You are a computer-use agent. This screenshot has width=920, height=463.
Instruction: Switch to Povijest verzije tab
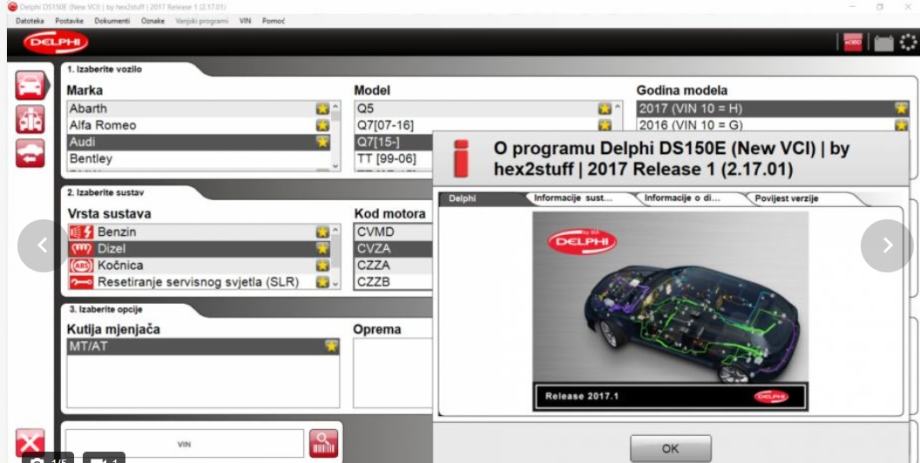[x=786, y=199]
